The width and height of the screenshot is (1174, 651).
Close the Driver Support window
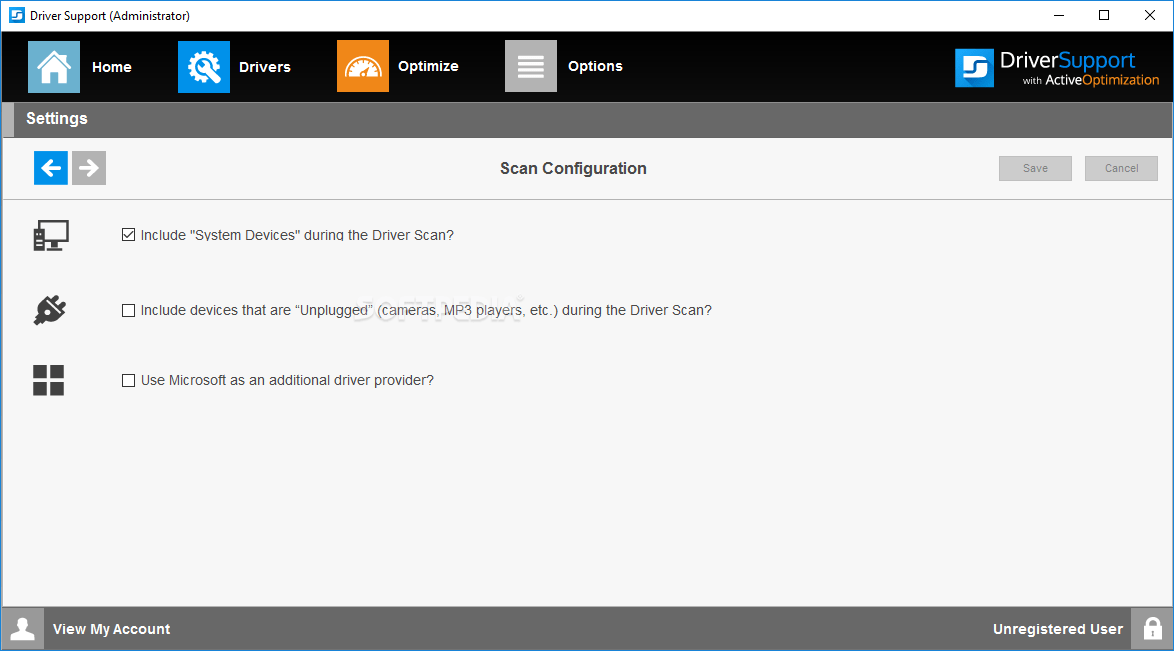pyautogui.click(x=1150, y=15)
